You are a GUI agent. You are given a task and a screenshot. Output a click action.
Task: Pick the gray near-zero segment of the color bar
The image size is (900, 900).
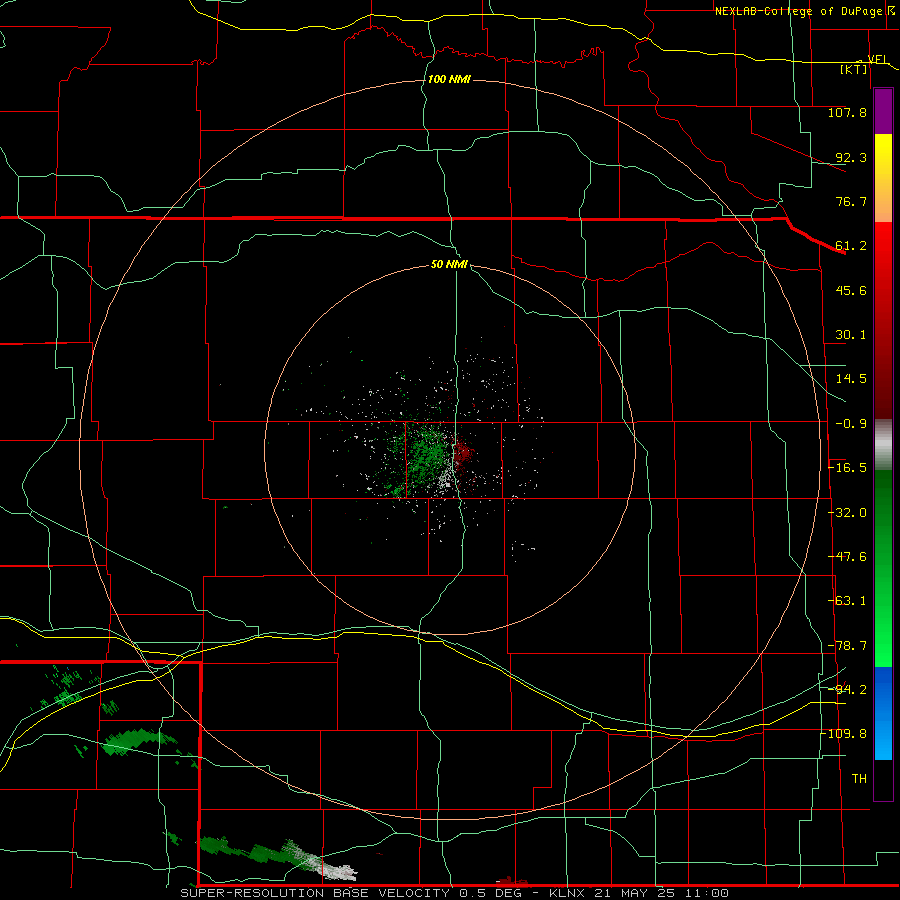[x=883, y=445]
